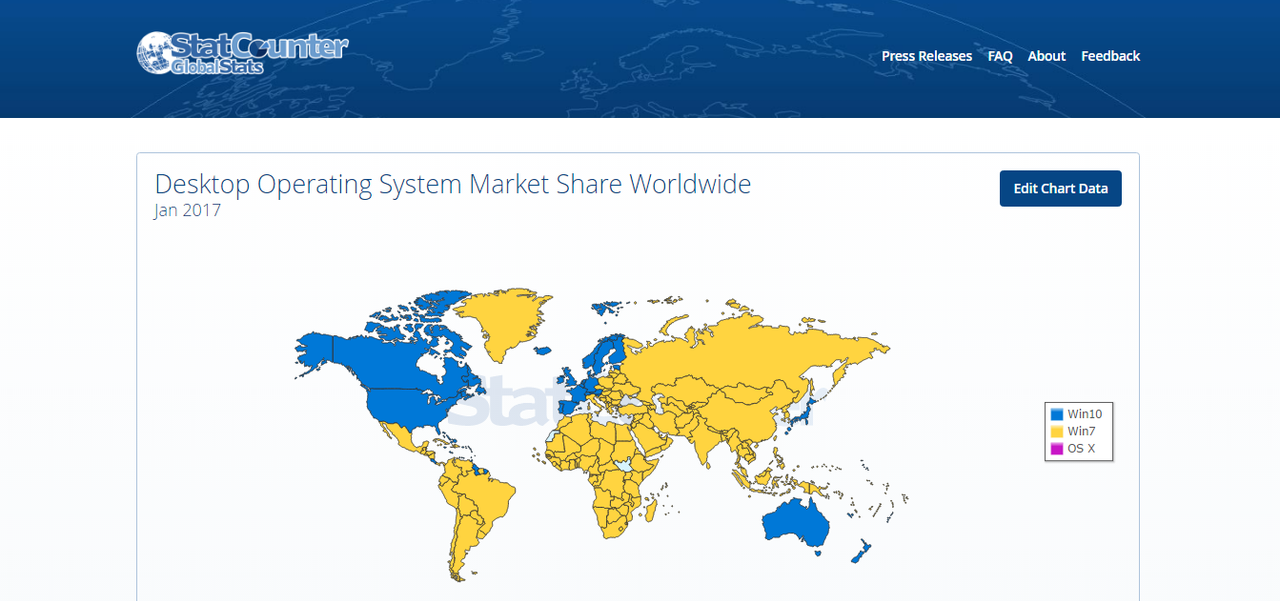Select the blue Win10 legend swatch

(1056, 414)
